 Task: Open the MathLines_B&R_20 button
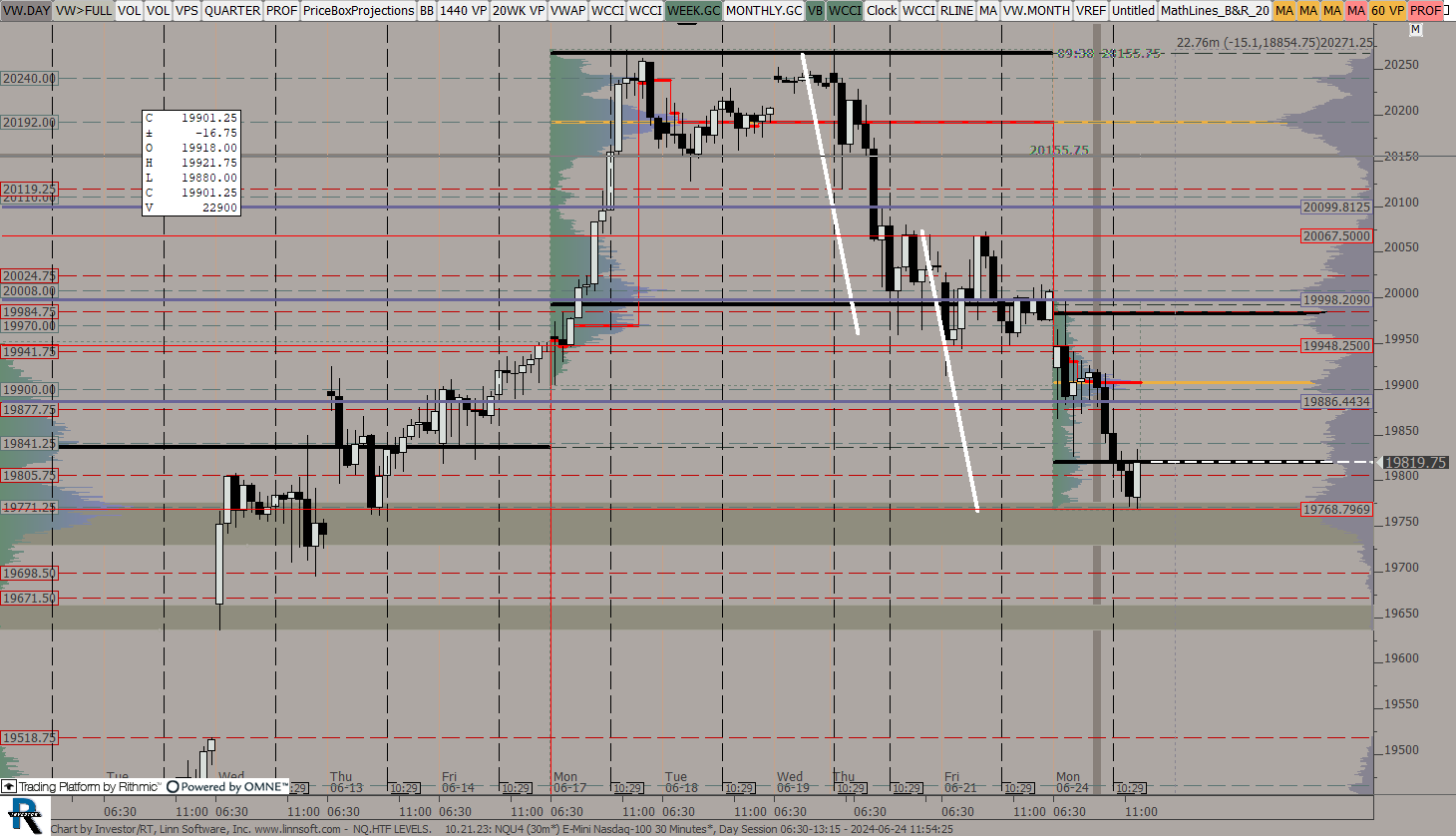[1215, 10]
